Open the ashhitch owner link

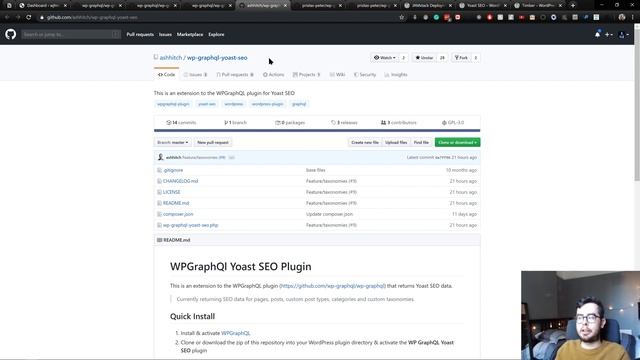[171, 58]
